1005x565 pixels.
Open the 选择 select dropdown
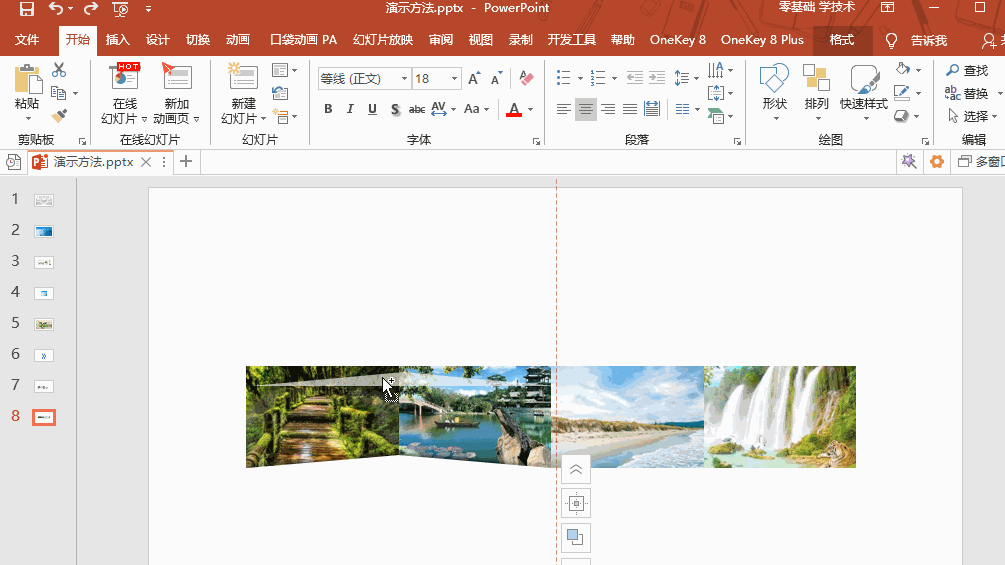coord(972,116)
